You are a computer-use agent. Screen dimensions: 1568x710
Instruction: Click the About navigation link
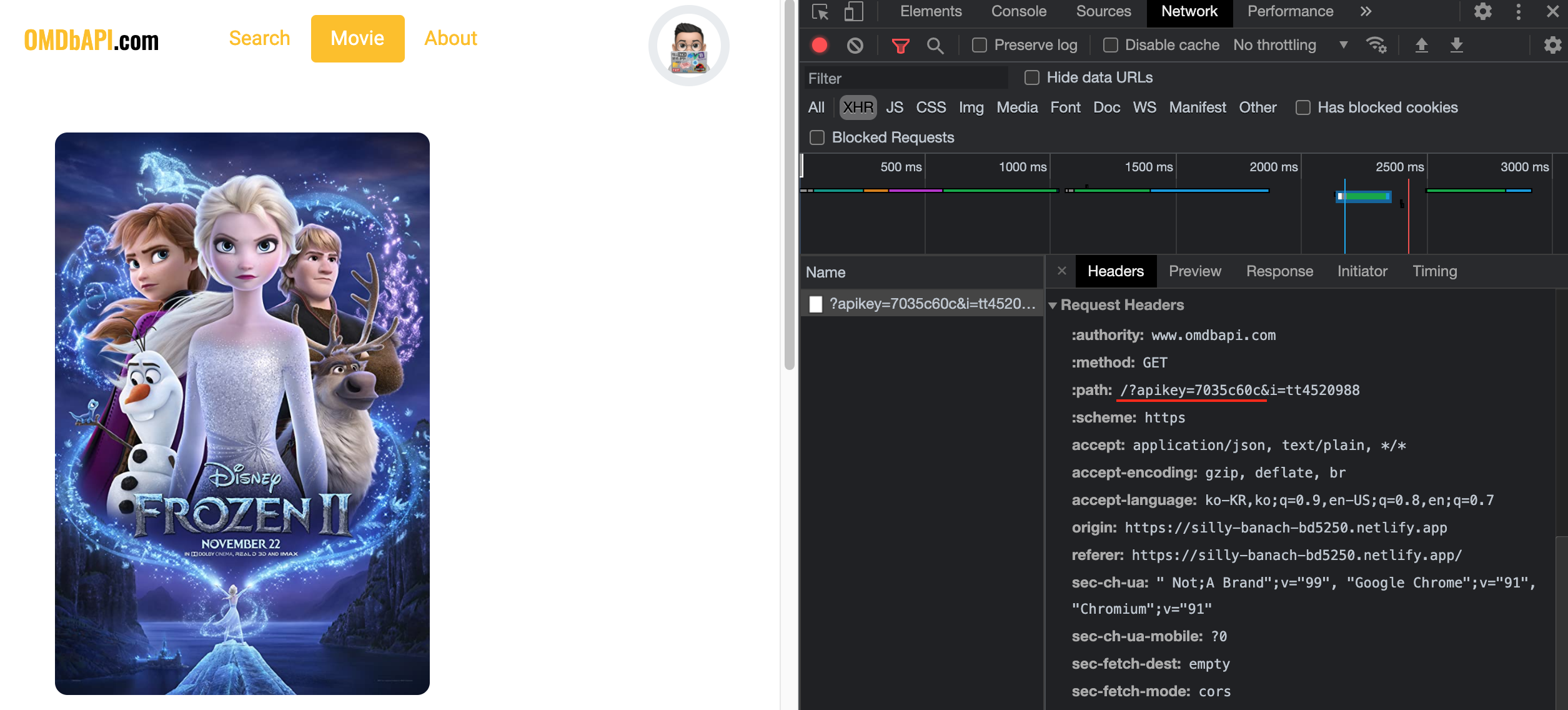pos(450,38)
